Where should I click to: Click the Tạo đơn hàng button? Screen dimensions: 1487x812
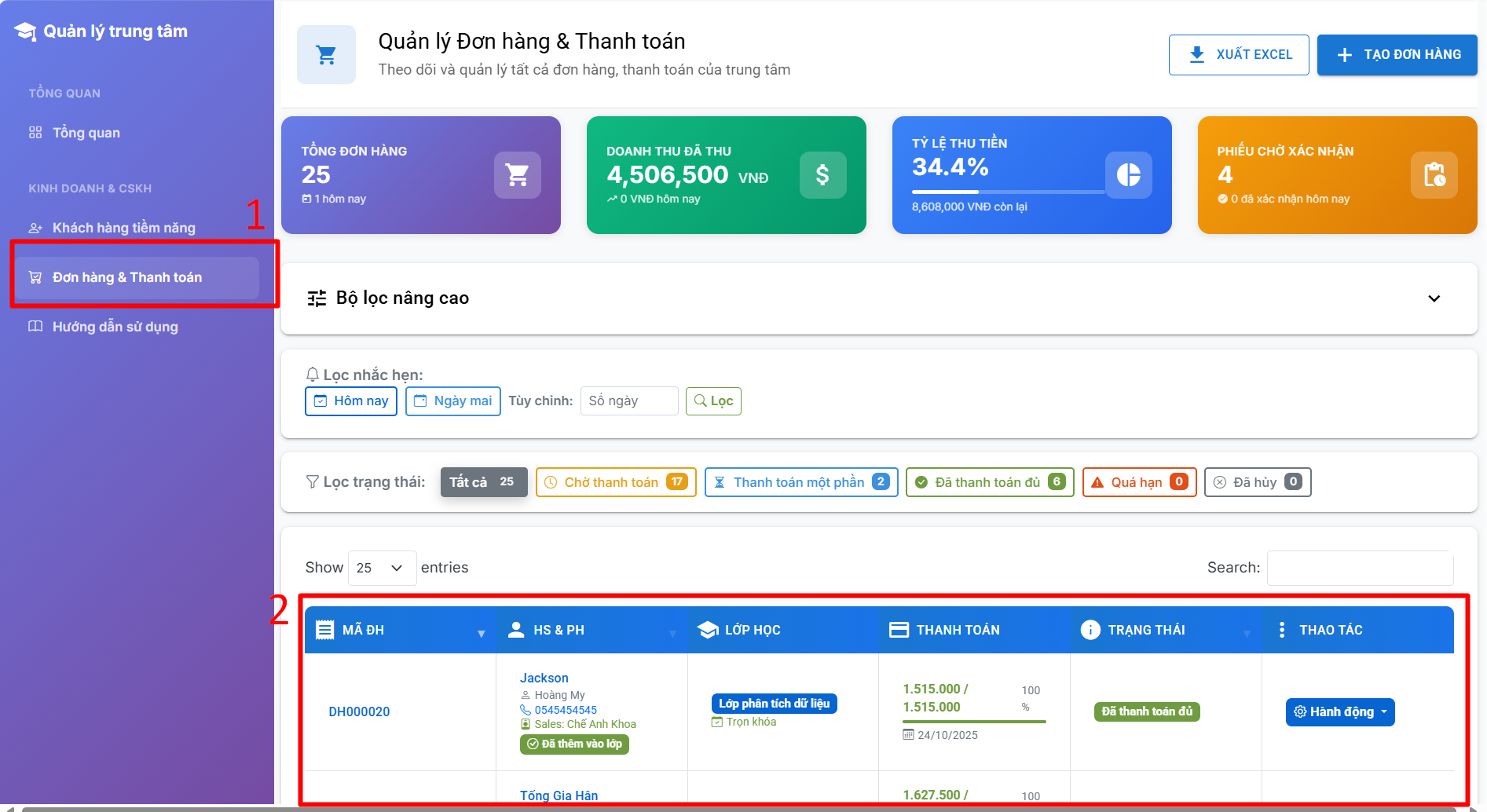coord(1397,55)
